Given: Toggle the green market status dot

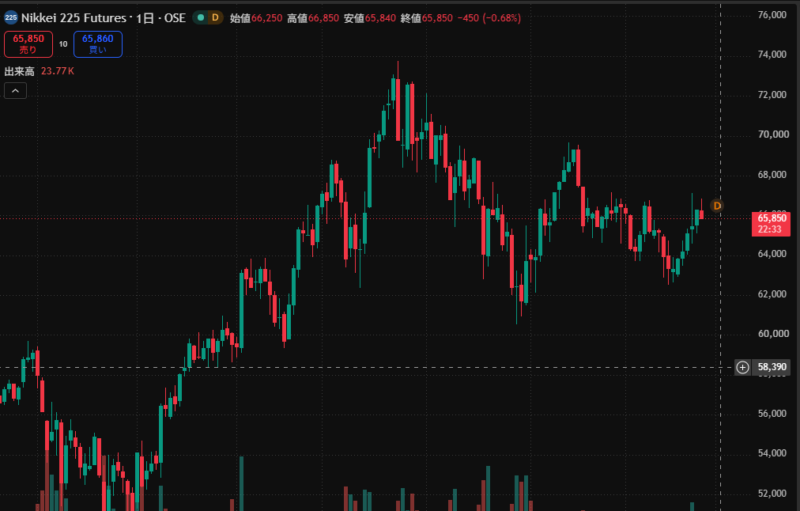Looking at the screenshot, I should coord(201,18).
